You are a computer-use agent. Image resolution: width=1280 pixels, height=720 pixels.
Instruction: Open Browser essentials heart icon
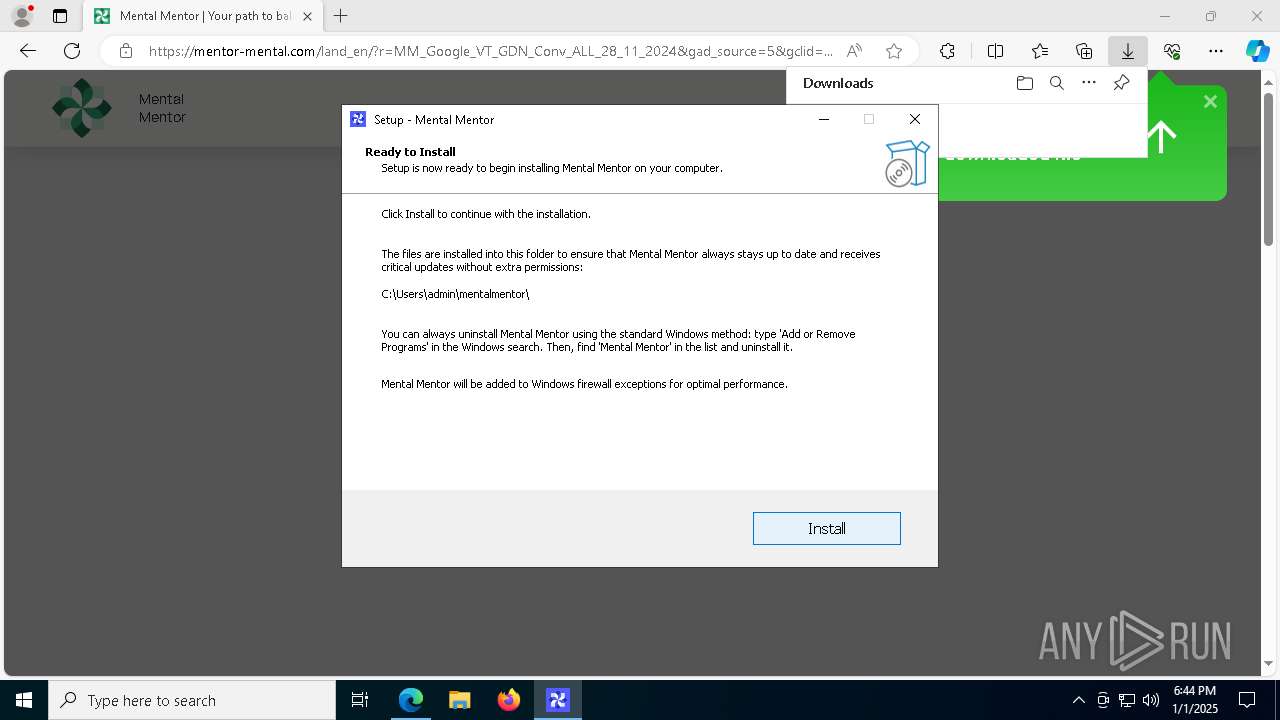tap(1172, 51)
